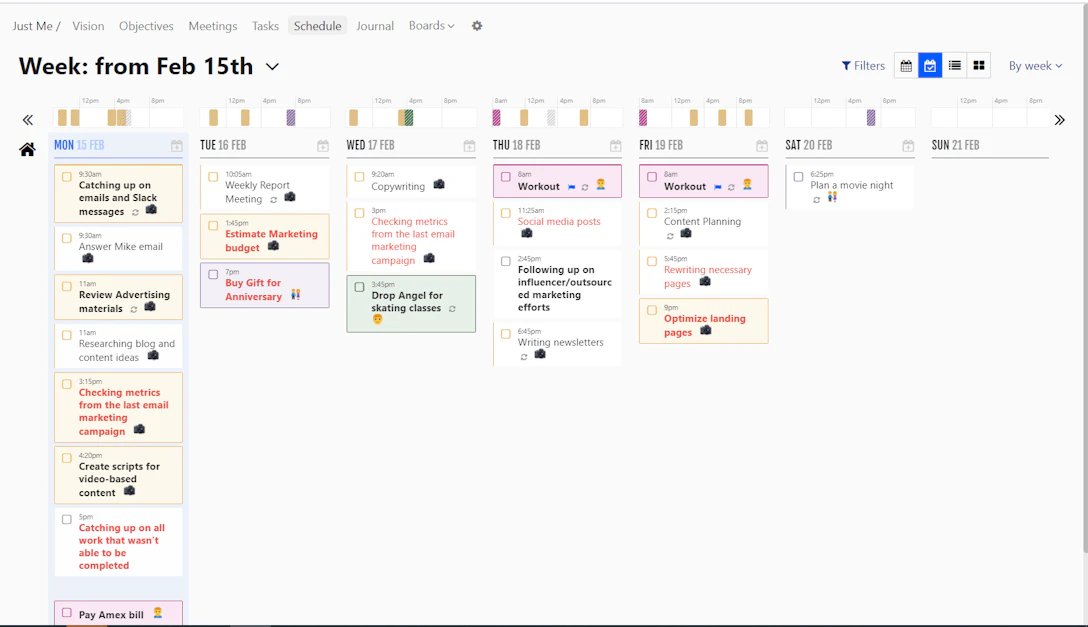Select the Schedule tab

tap(317, 26)
